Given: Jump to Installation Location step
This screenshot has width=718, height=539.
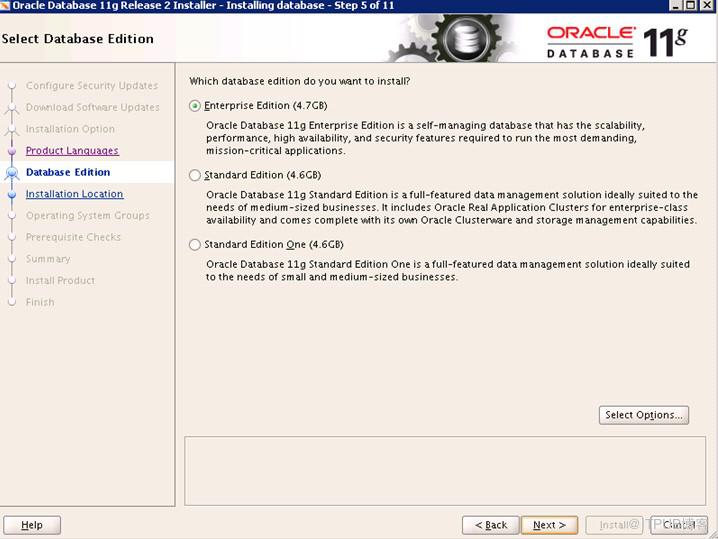Looking at the screenshot, I should 75,194.
